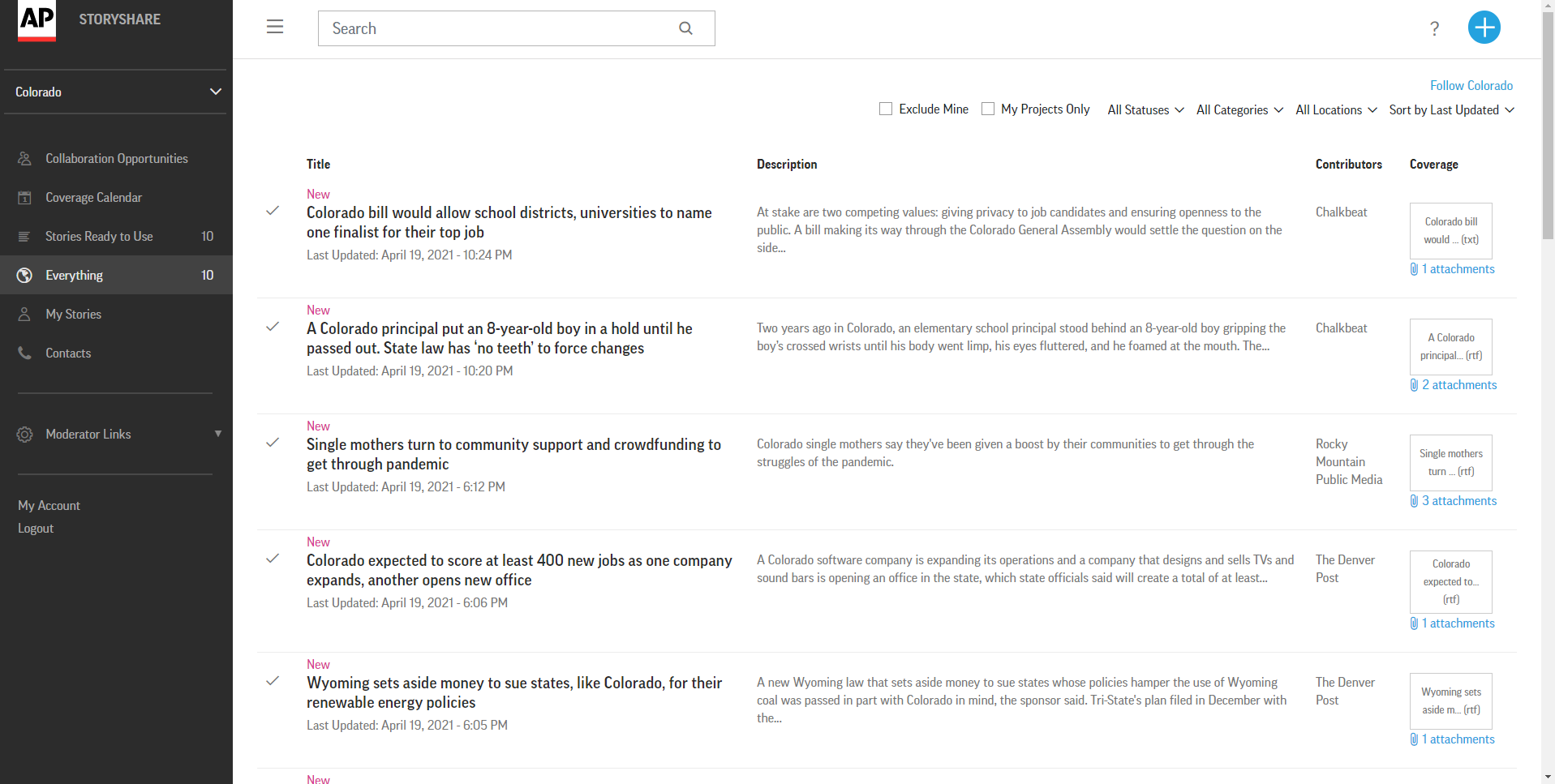The image size is (1555, 784).
Task: Click the search magnifier icon
Action: (685, 28)
